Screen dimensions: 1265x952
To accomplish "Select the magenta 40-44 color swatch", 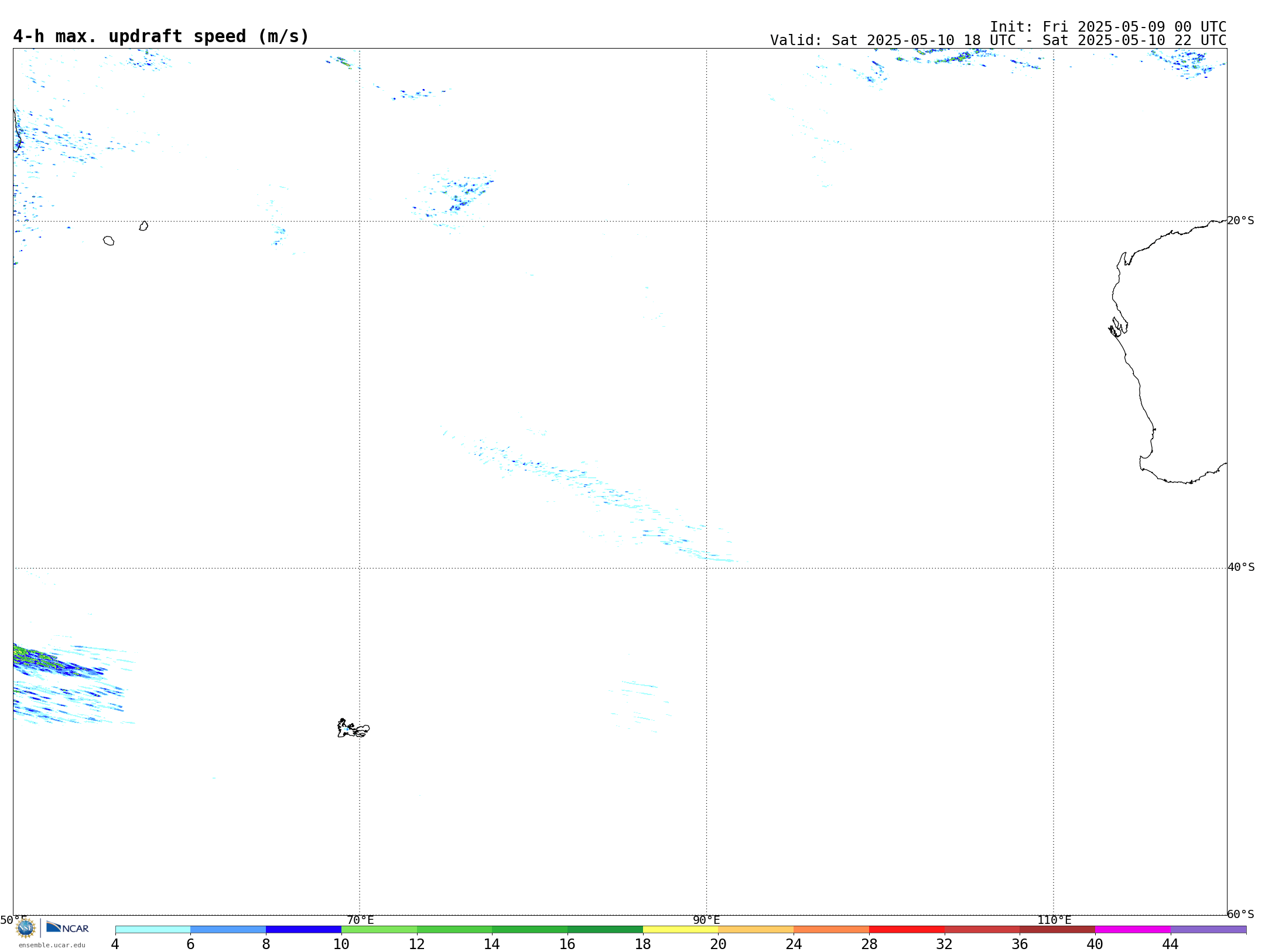I will tap(1133, 929).
